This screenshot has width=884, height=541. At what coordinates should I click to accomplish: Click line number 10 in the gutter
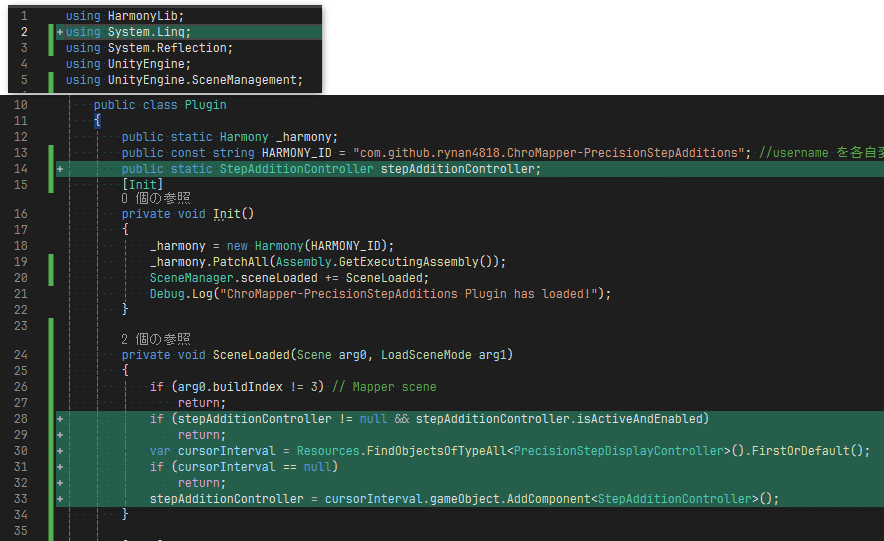click(x=21, y=105)
